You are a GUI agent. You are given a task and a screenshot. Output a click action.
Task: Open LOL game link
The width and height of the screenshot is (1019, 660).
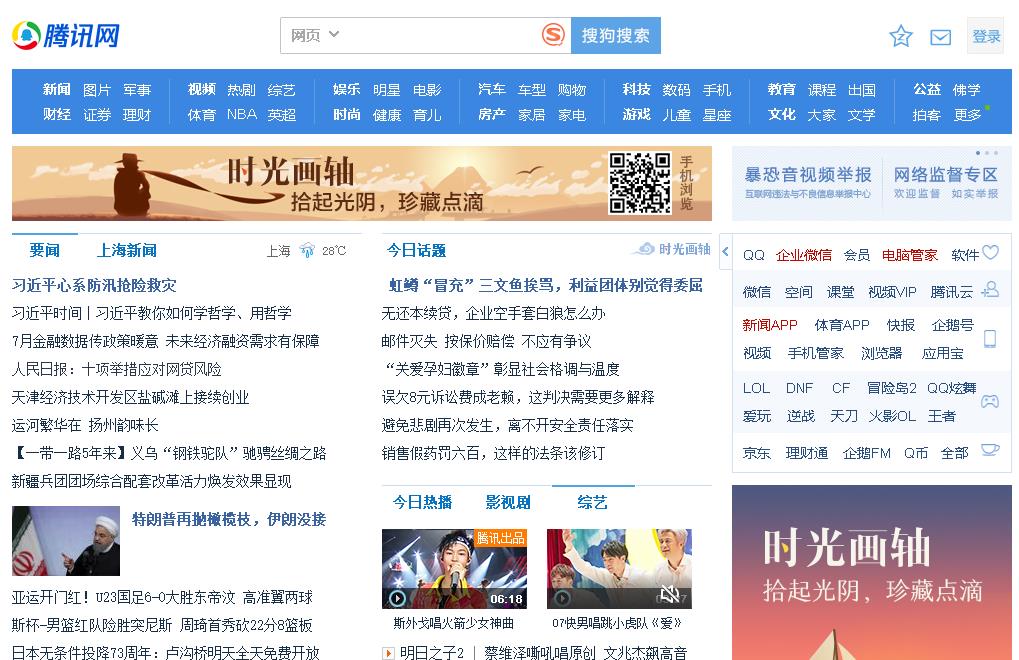click(756, 388)
